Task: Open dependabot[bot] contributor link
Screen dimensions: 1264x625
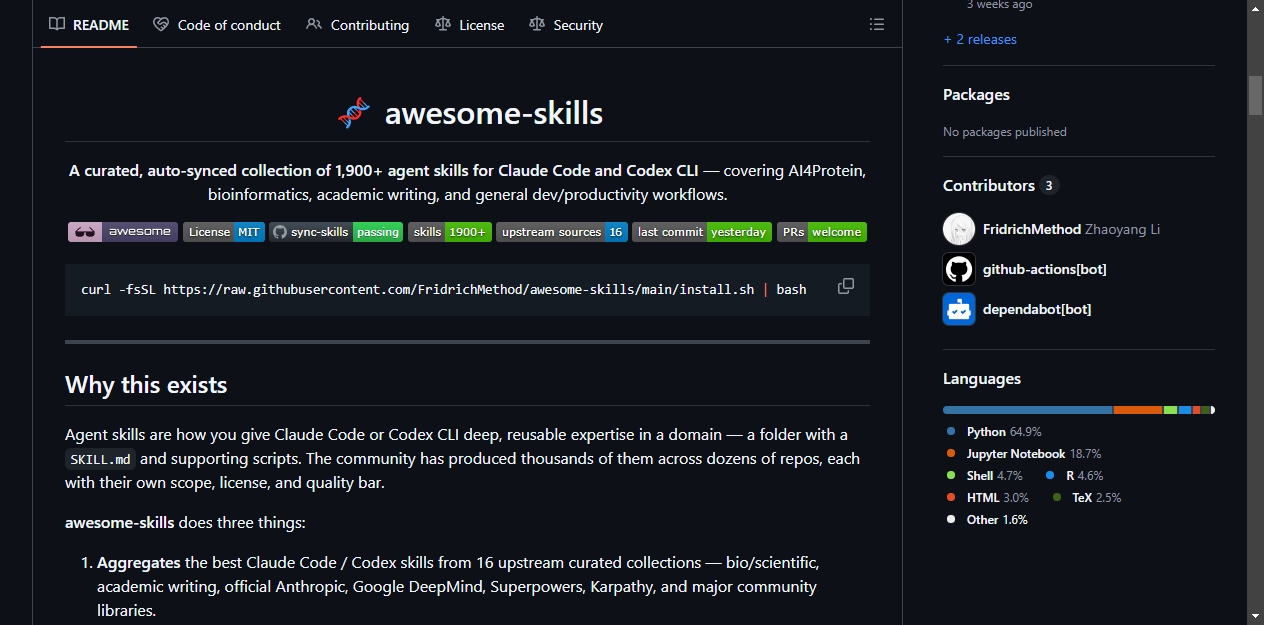Action: click(1037, 309)
